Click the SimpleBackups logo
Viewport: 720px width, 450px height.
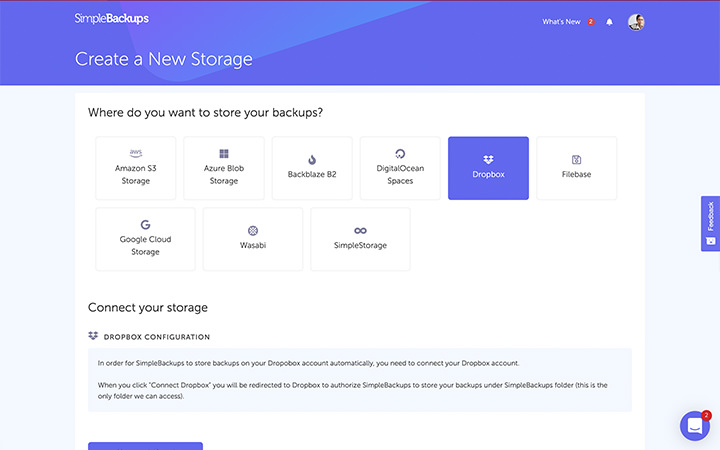pyautogui.click(x=112, y=18)
